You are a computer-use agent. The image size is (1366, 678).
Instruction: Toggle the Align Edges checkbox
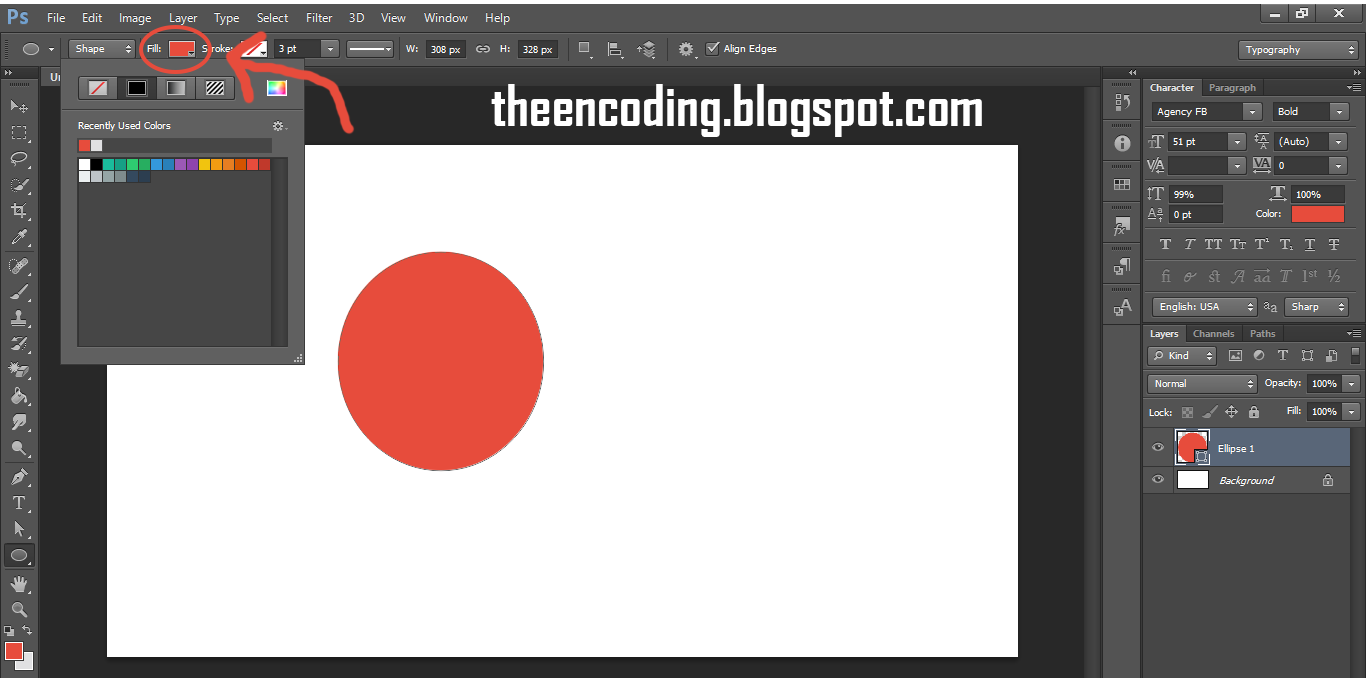pos(712,48)
